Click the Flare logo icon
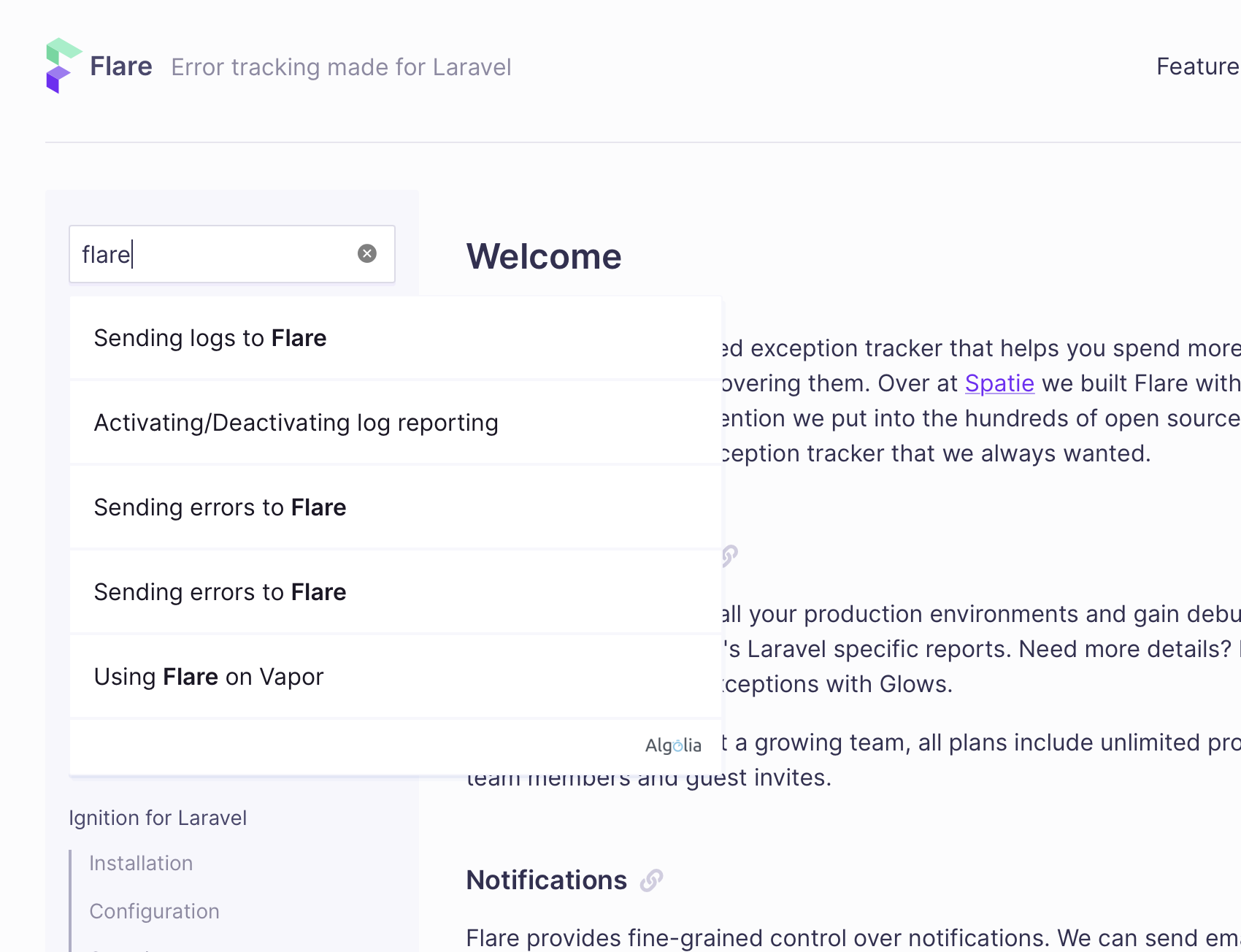 click(64, 66)
